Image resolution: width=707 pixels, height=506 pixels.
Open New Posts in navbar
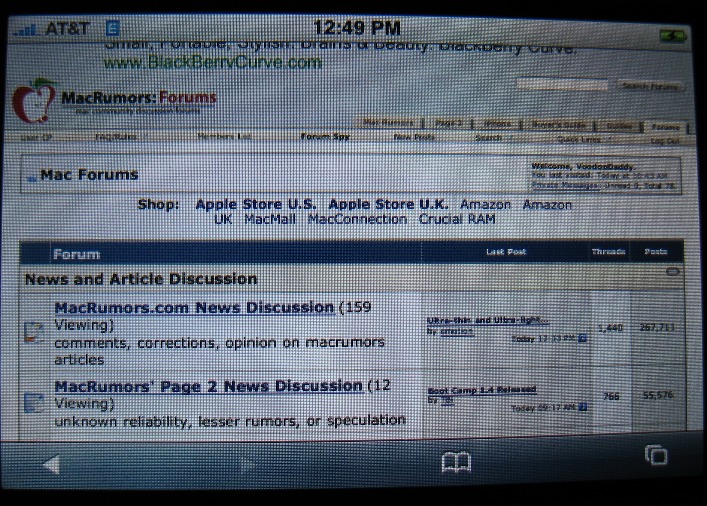(x=414, y=137)
